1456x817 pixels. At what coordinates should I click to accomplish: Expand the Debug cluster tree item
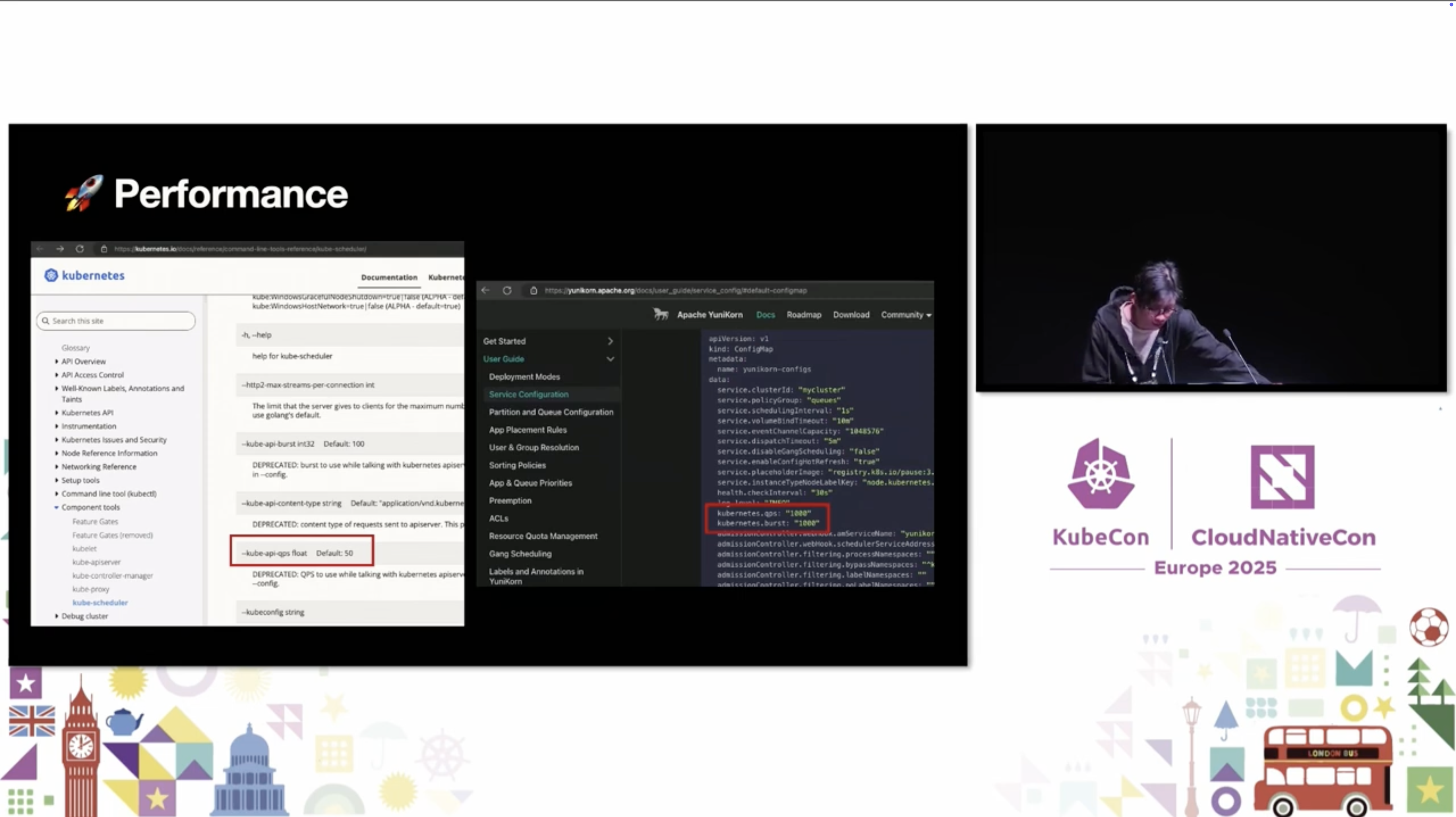coord(57,616)
